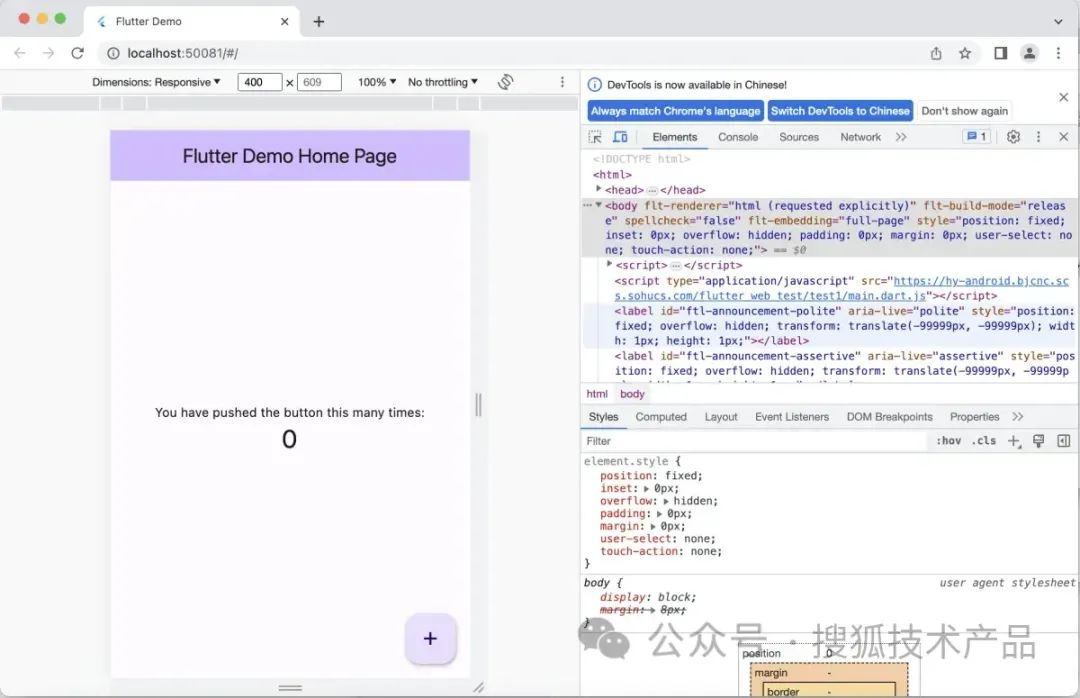Click the share page icon
This screenshot has width=1080, height=698.
(x=935, y=53)
